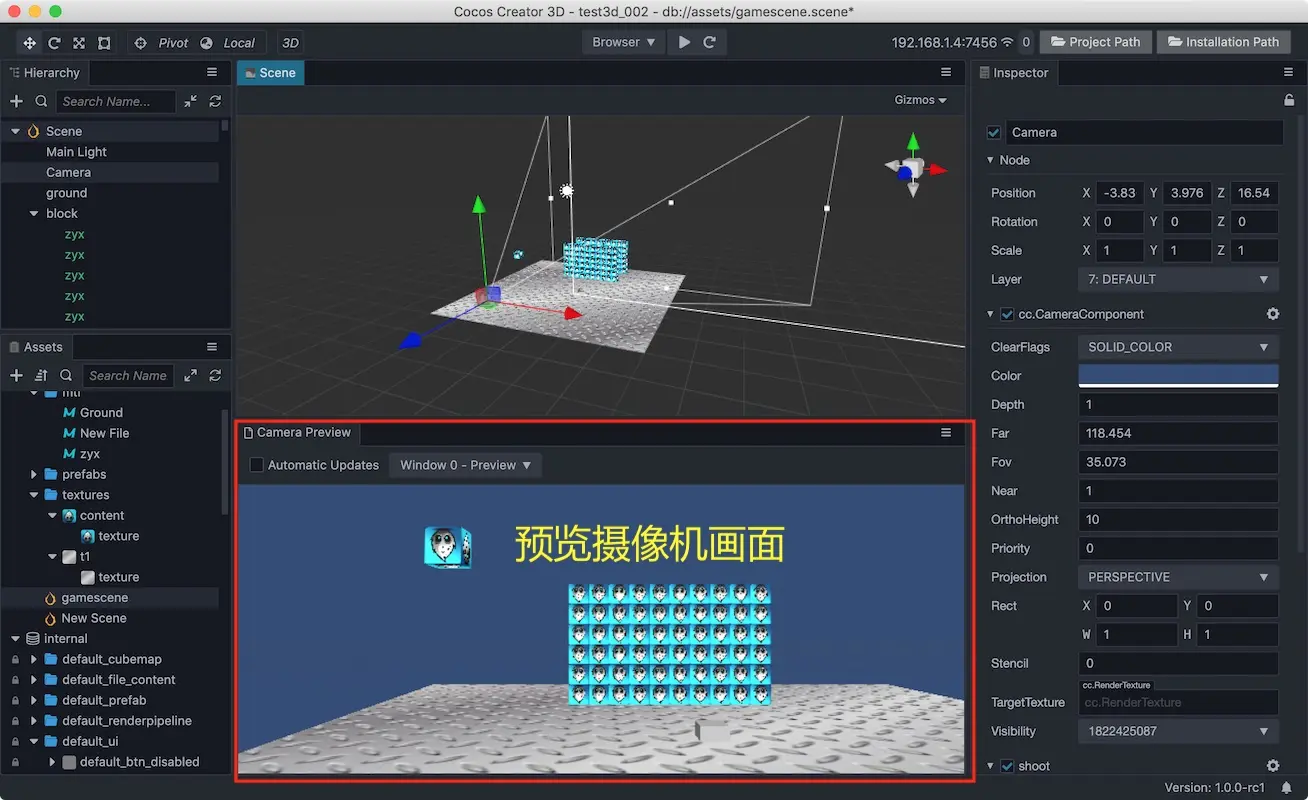Add a new node in Hierarchy
The image size is (1308, 800).
tap(16, 101)
